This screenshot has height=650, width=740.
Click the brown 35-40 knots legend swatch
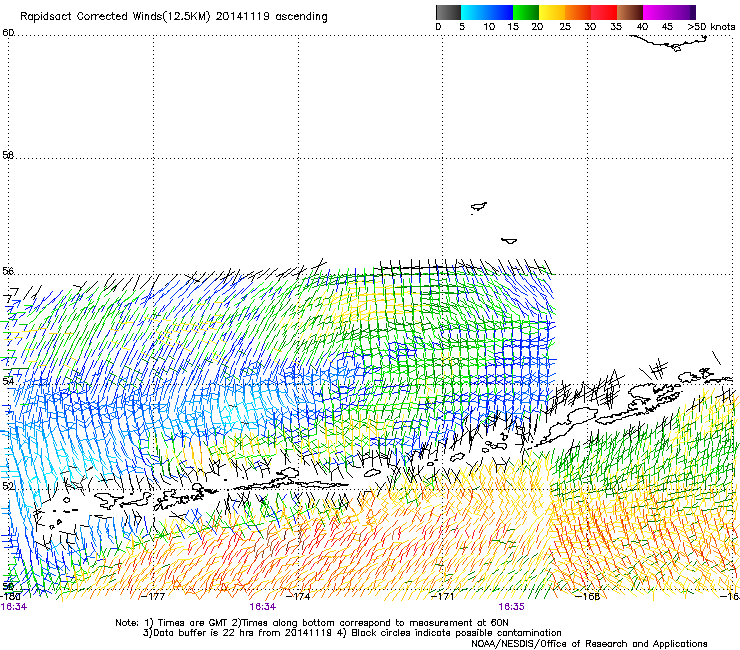(630, 12)
